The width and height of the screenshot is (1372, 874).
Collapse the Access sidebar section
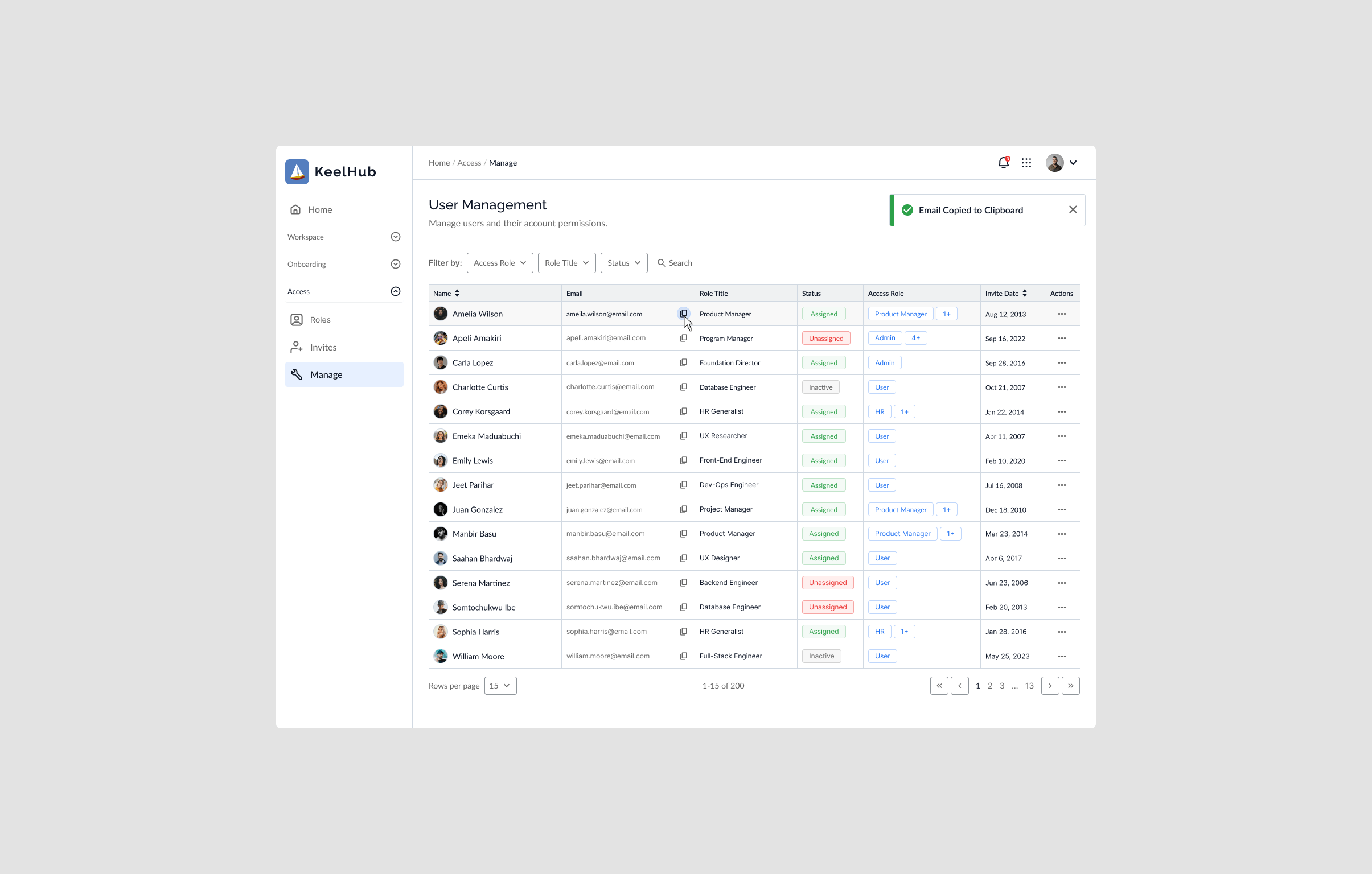coord(396,291)
